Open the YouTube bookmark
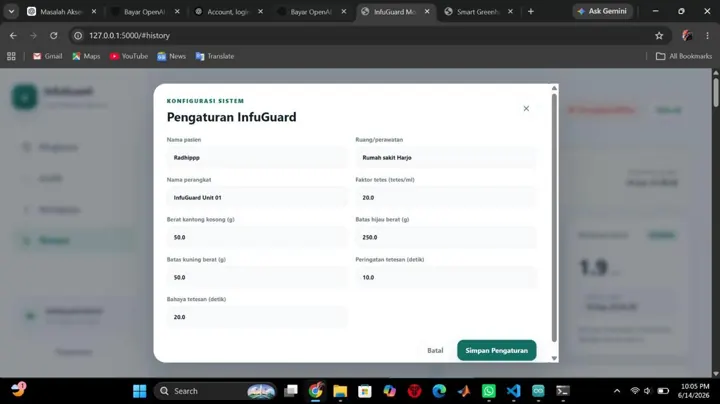Viewport: 720px width, 404px height. coord(129,56)
